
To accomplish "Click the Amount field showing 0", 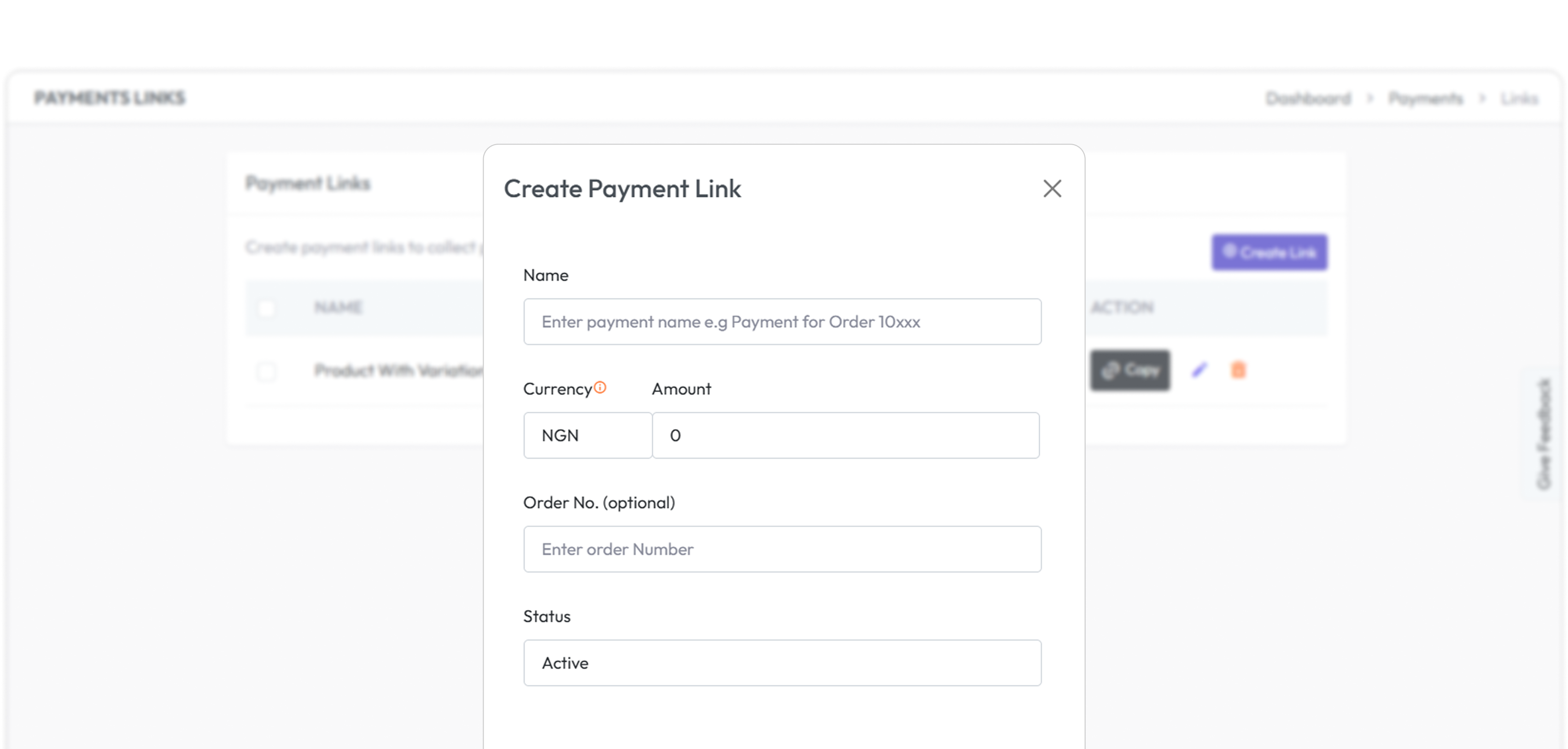I will coord(845,435).
